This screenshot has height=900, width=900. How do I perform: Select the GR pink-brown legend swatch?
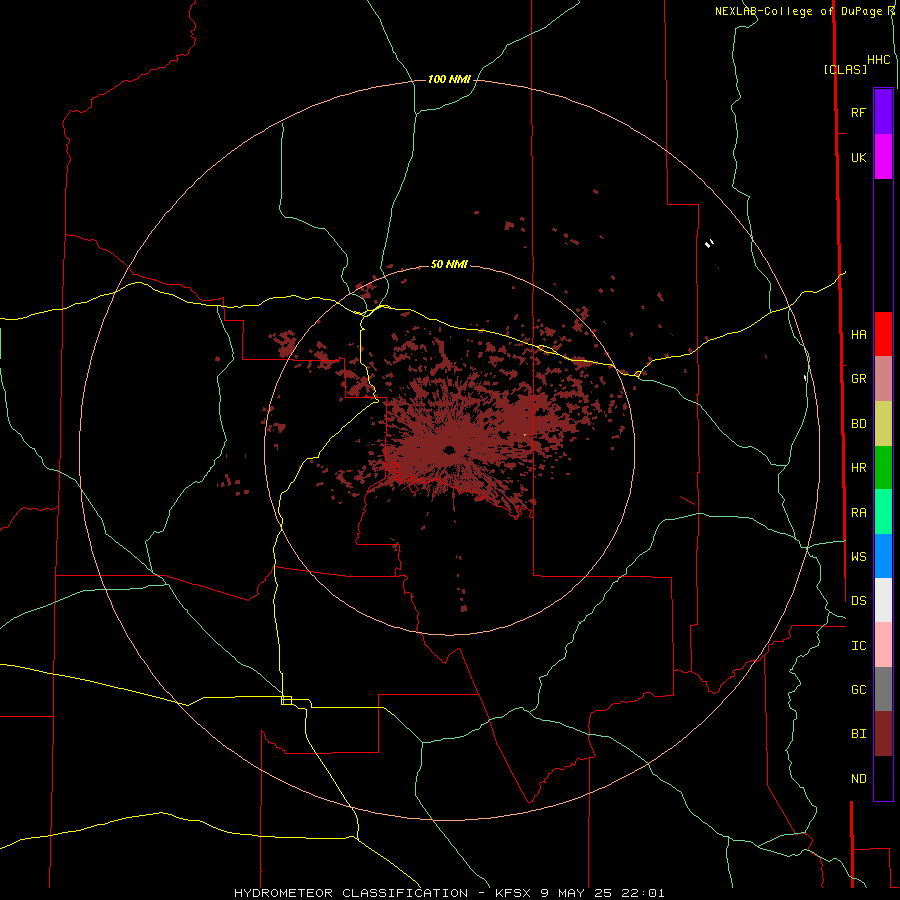tap(883, 379)
